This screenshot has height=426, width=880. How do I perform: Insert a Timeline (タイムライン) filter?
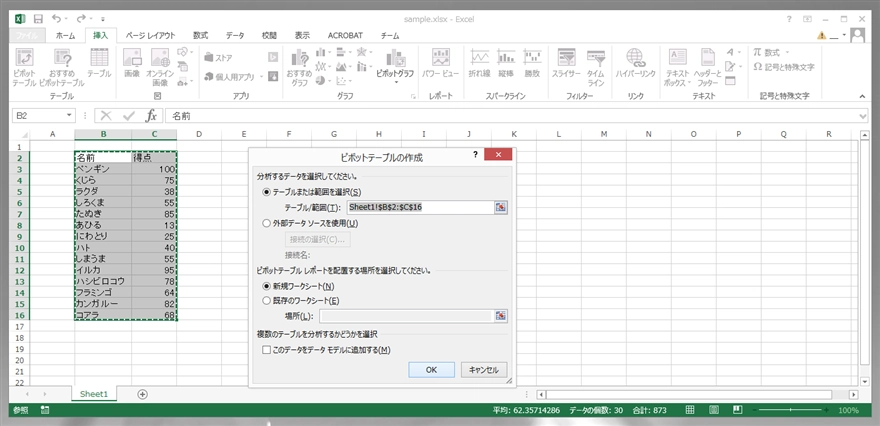595,67
